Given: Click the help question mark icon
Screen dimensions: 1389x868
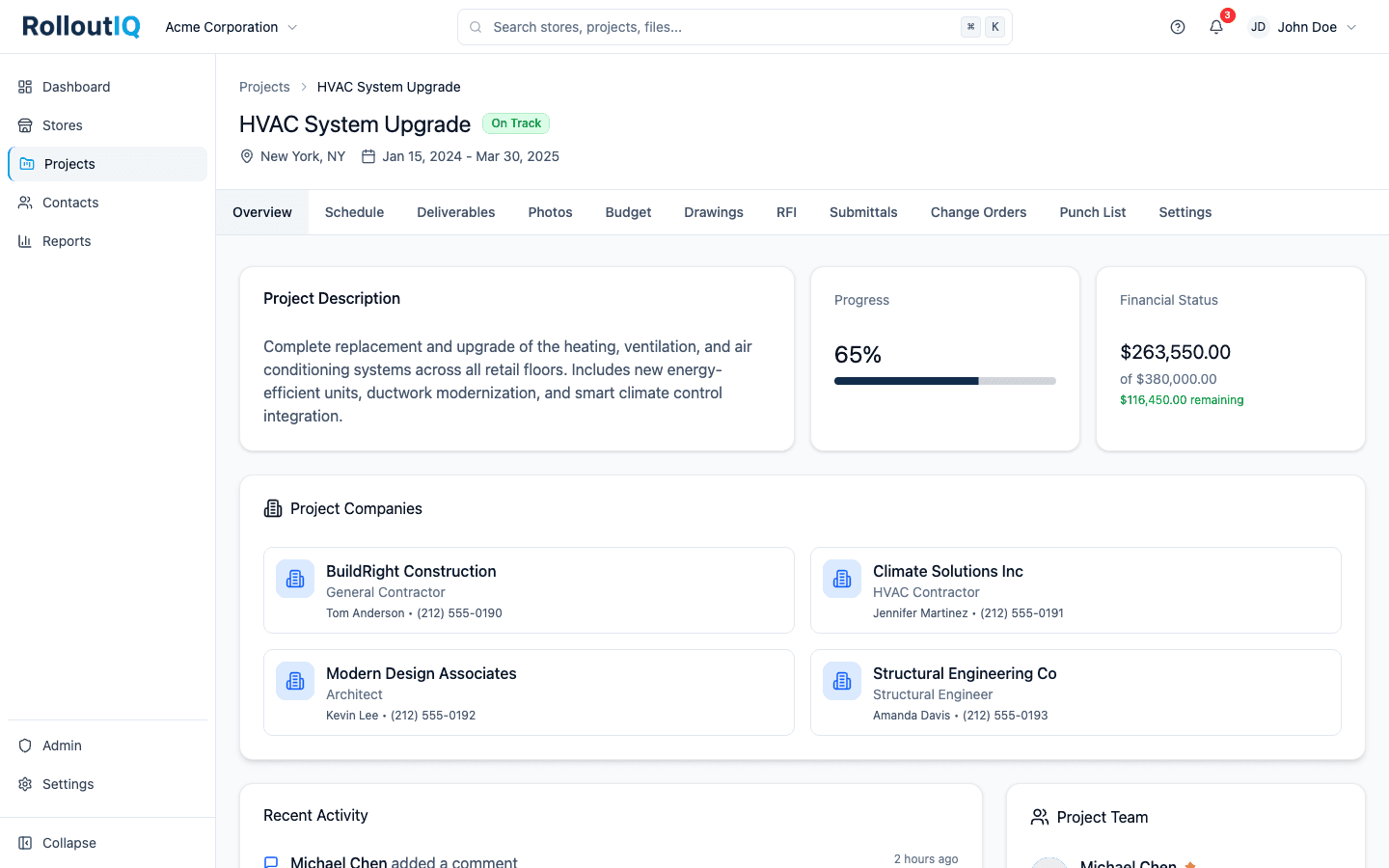Looking at the screenshot, I should pyautogui.click(x=1177, y=27).
